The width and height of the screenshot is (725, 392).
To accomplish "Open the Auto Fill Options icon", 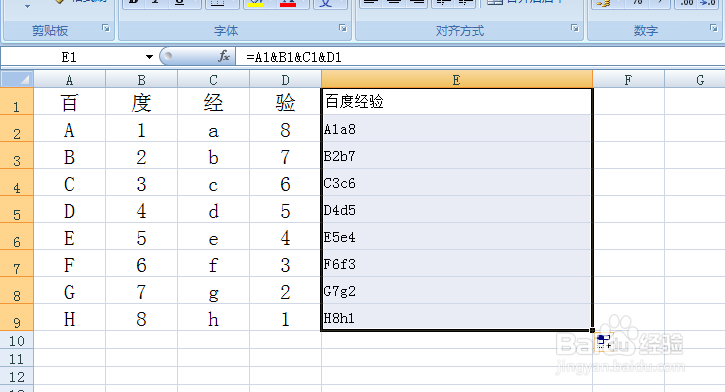I will coord(604,342).
